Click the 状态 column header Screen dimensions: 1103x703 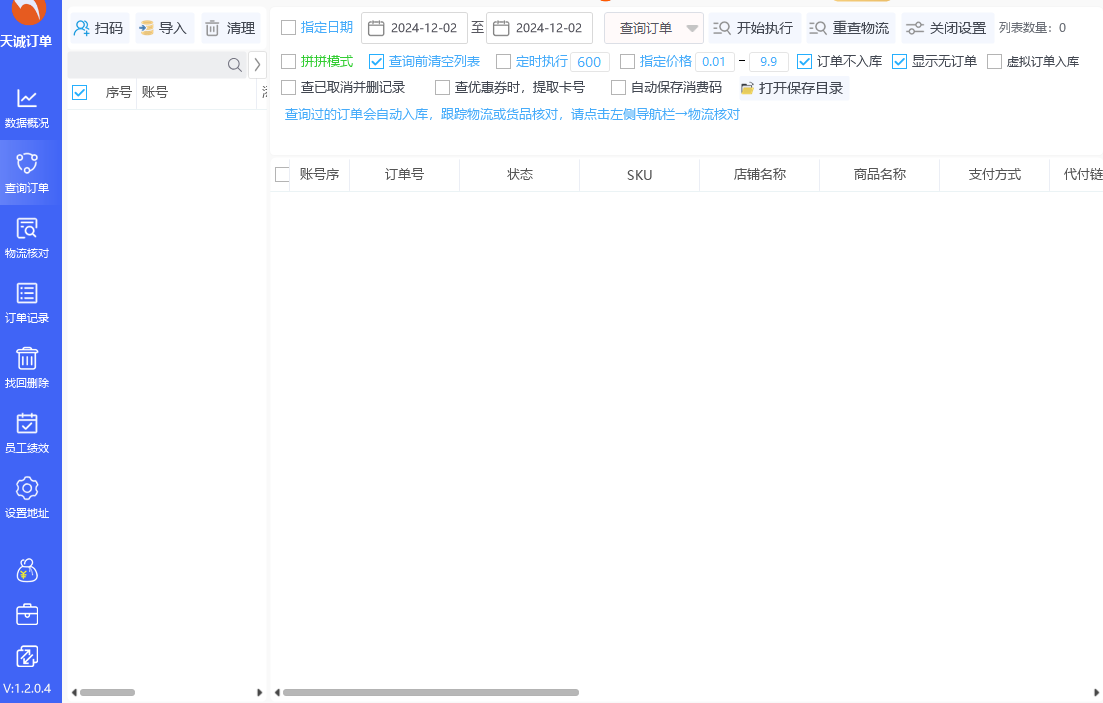tap(519, 175)
